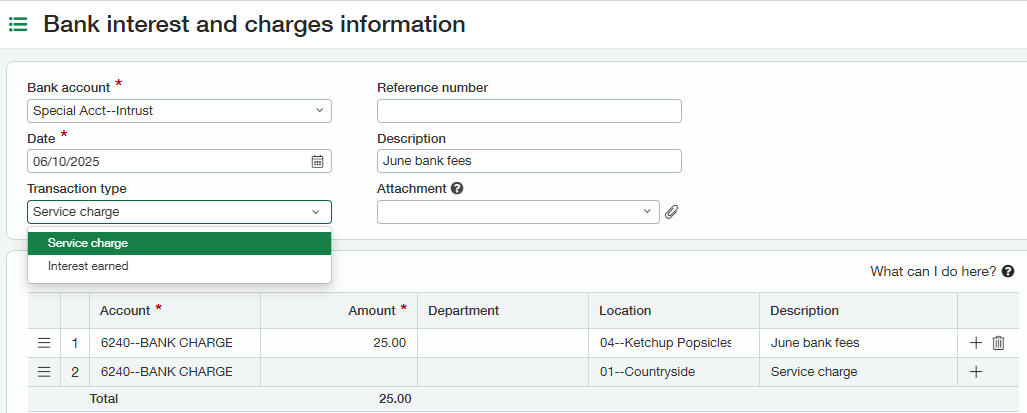
Task: Click Account cell in row 2
Action: tap(175, 372)
